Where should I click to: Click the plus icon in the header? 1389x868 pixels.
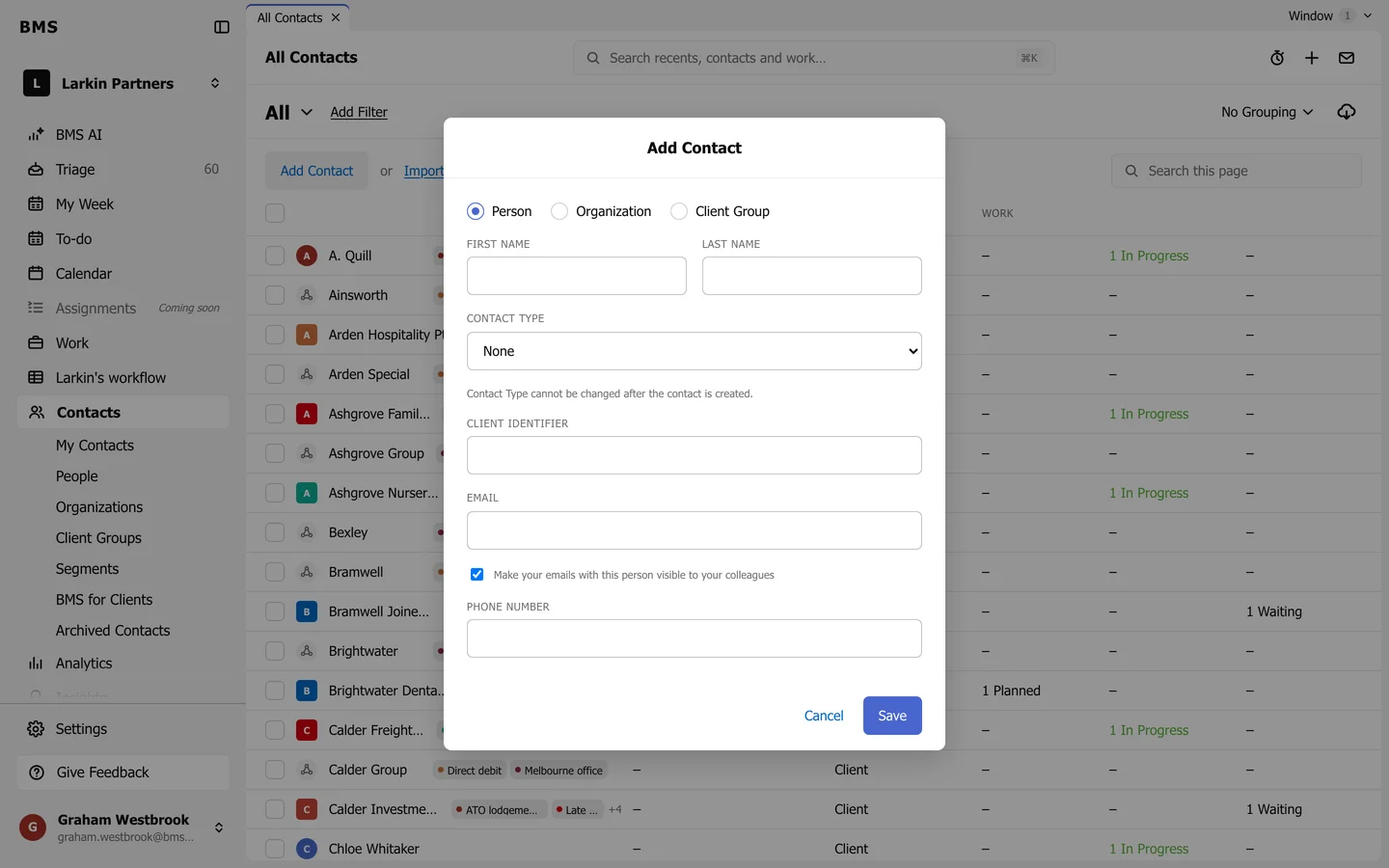(x=1312, y=58)
